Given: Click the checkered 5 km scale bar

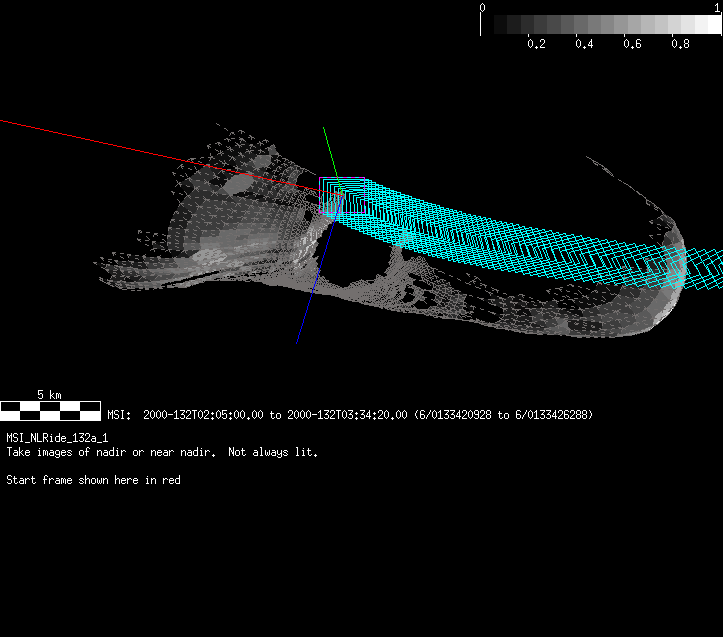Looking at the screenshot, I should (50, 411).
